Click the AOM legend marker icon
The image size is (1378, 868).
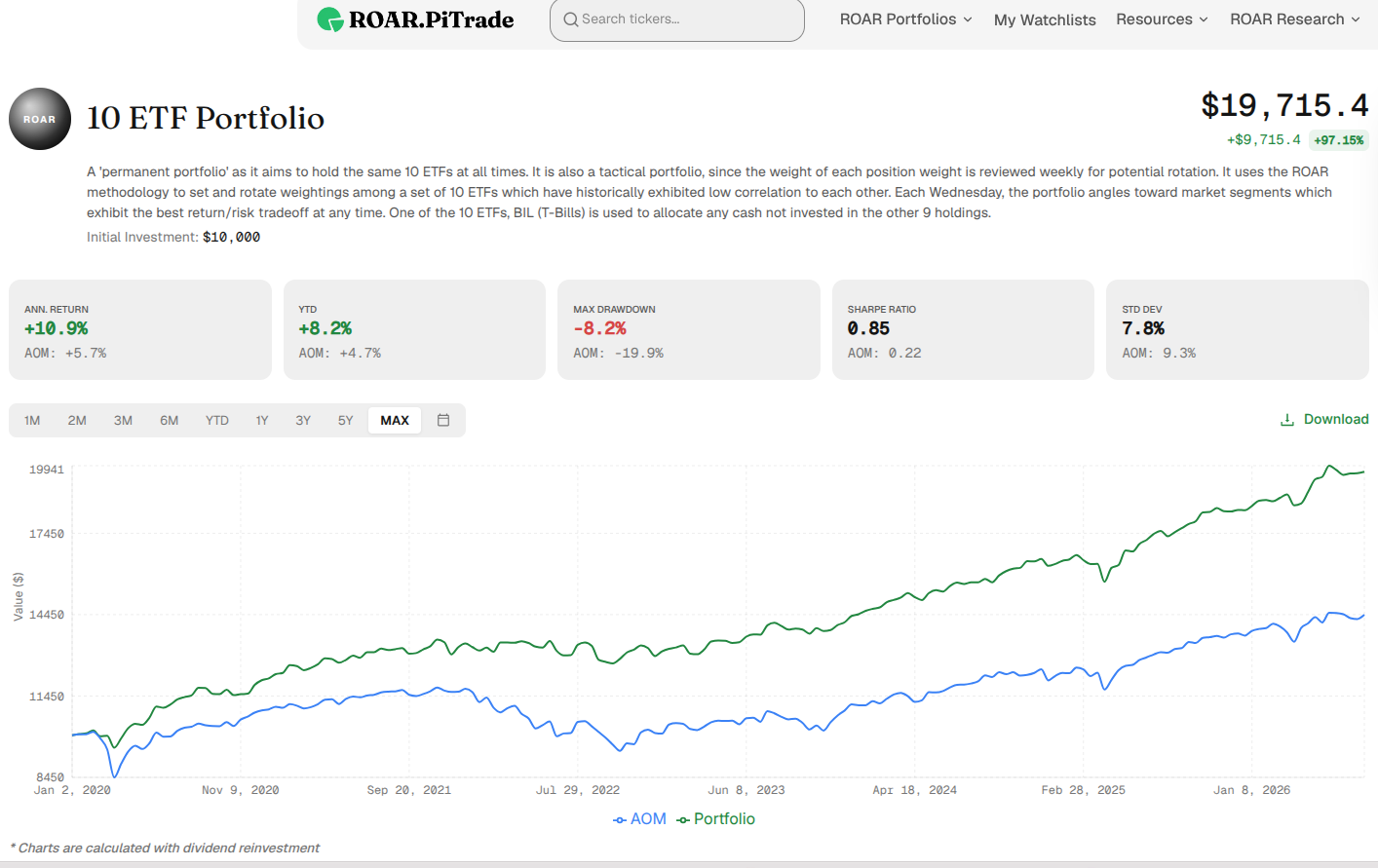coord(620,820)
